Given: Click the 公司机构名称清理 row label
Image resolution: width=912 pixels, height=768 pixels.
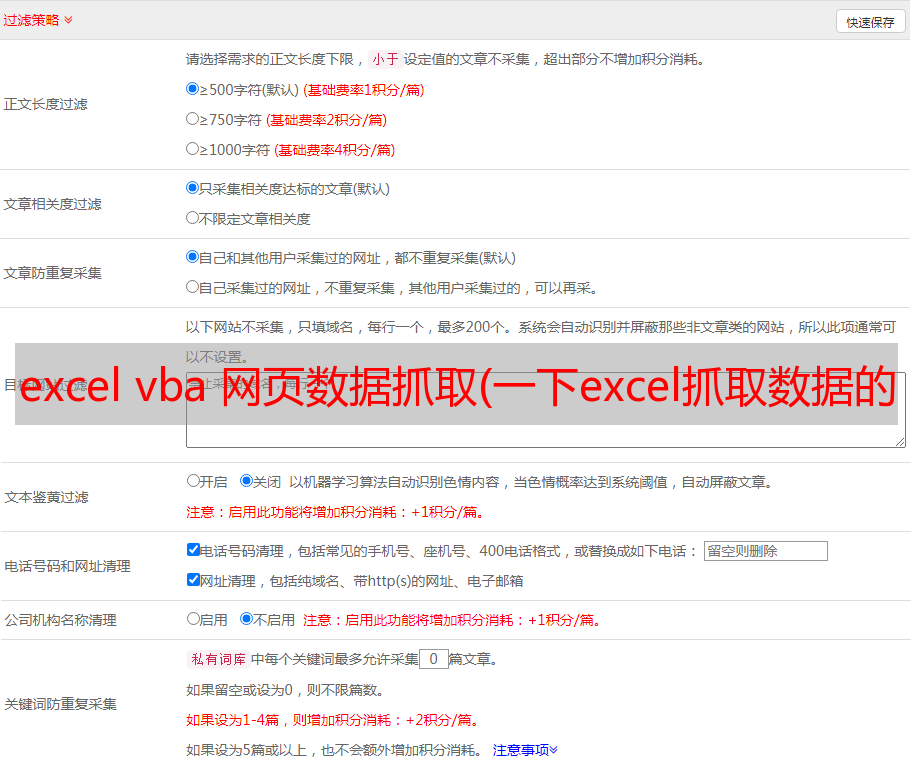Looking at the screenshot, I should [60, 620].
